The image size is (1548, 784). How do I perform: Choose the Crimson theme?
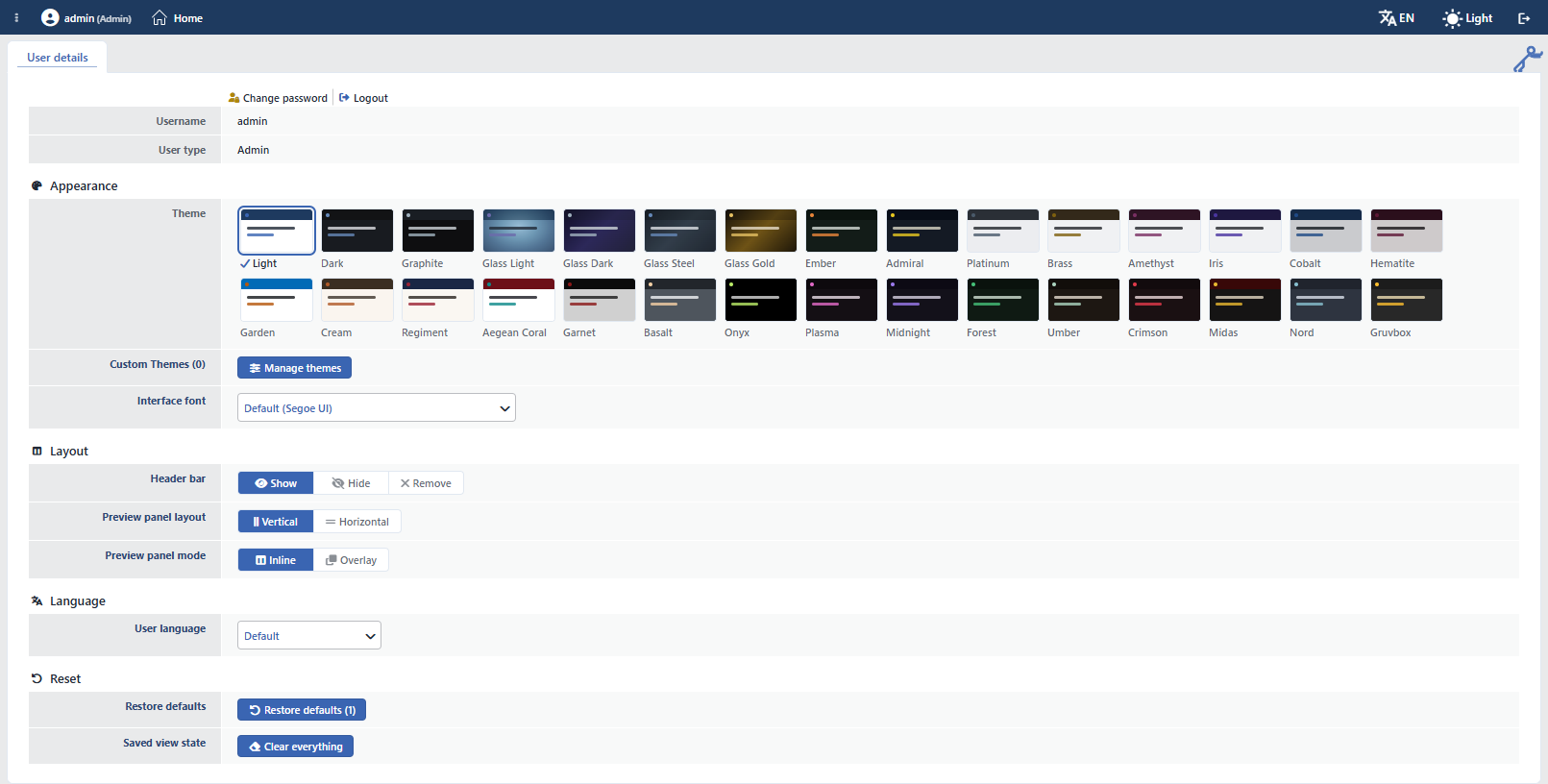1165,300
